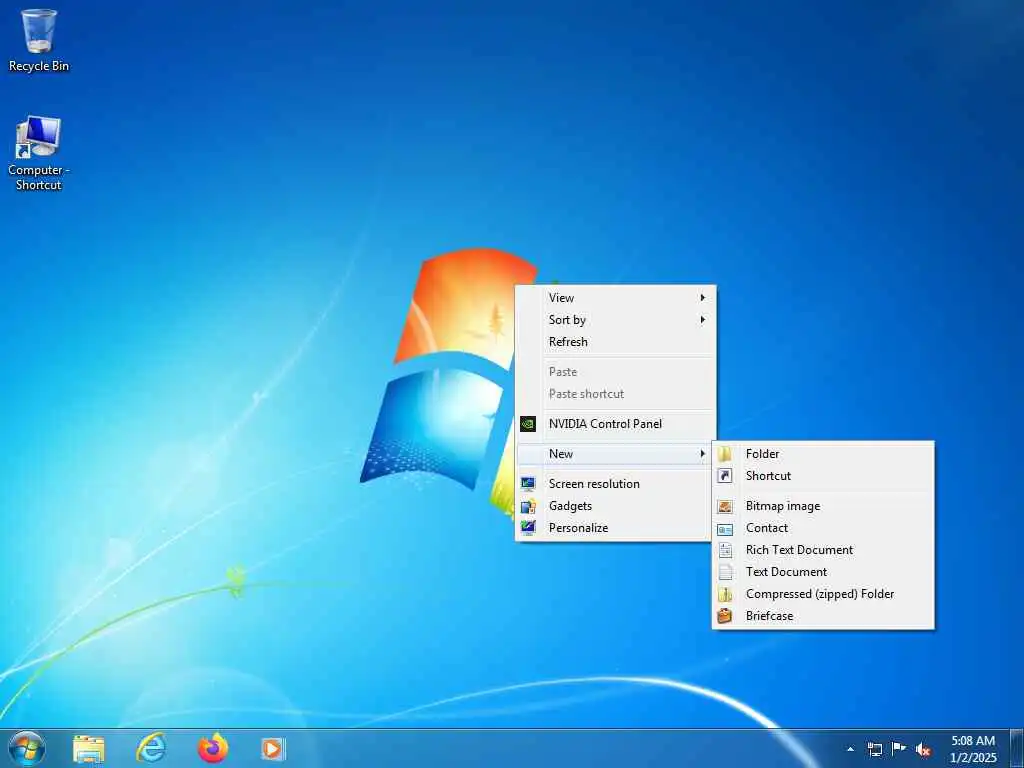Choose Refresh from the context menu
This screenshot has width=1024, height=768.
(615, 342)
